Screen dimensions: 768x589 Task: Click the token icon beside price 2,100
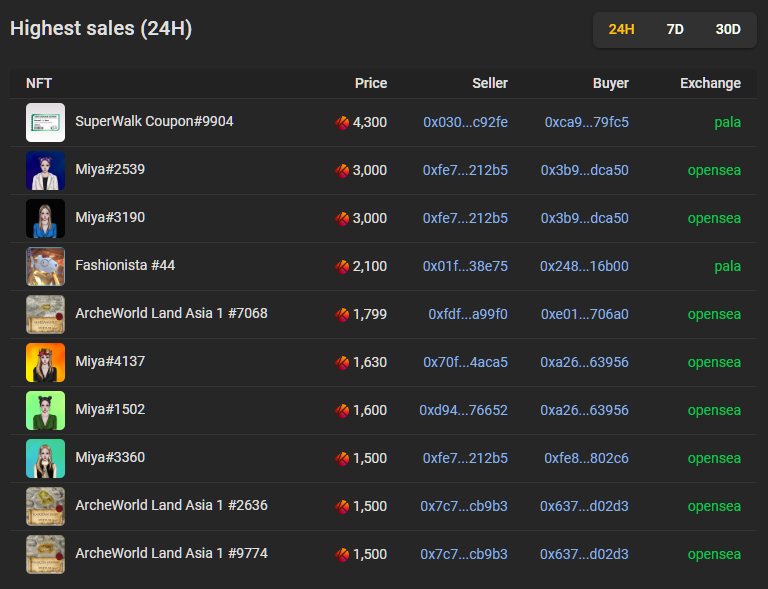coord(342,266)
